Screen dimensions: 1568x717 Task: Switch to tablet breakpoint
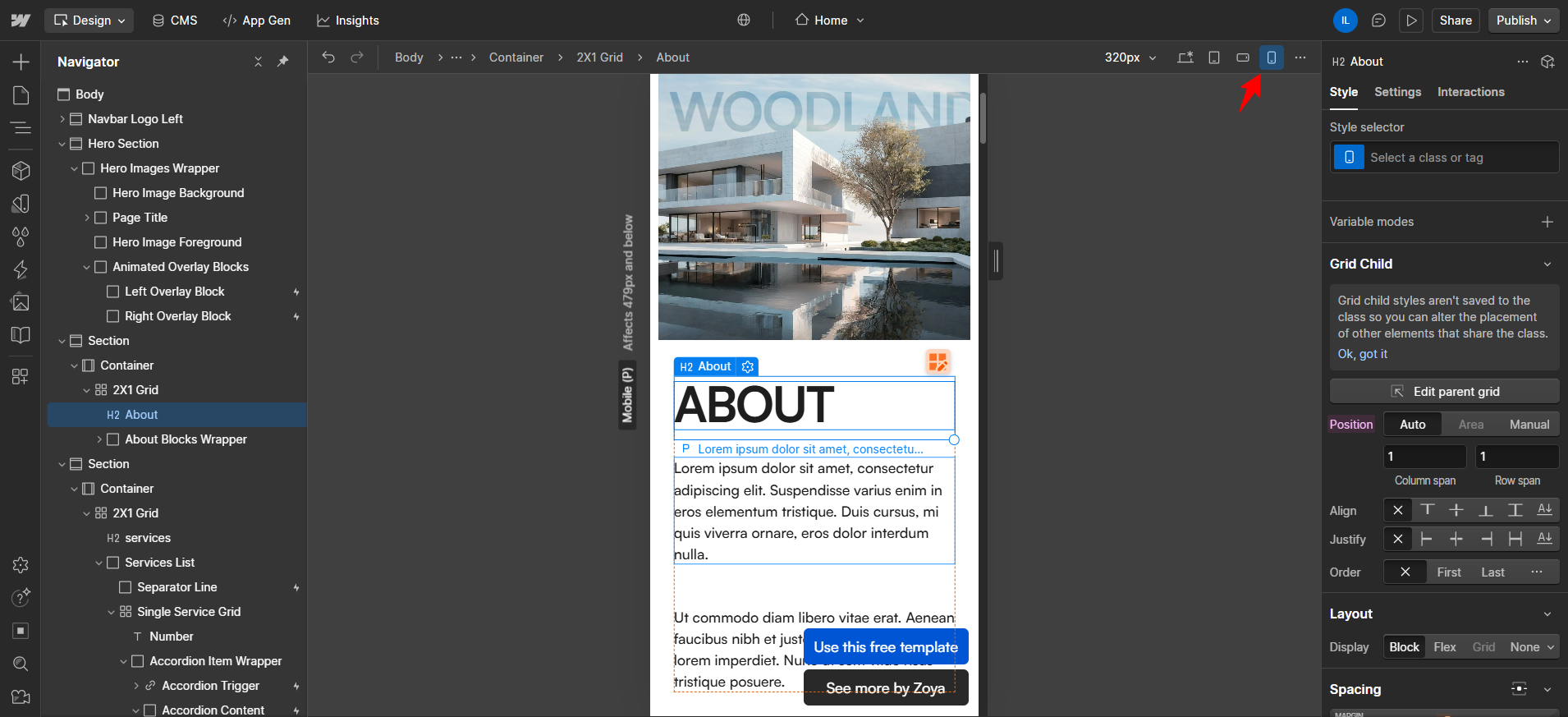point(1214,57)
